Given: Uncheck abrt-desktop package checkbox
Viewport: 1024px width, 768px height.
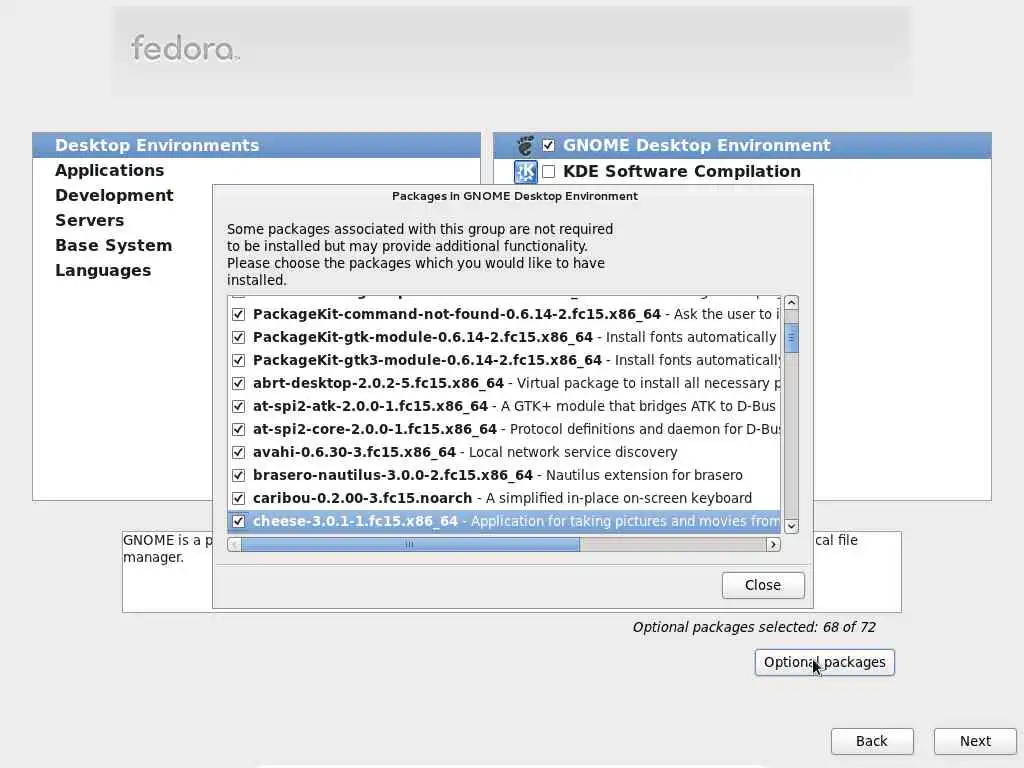Looking at the screenshot, I should click(x=238, y=383).
